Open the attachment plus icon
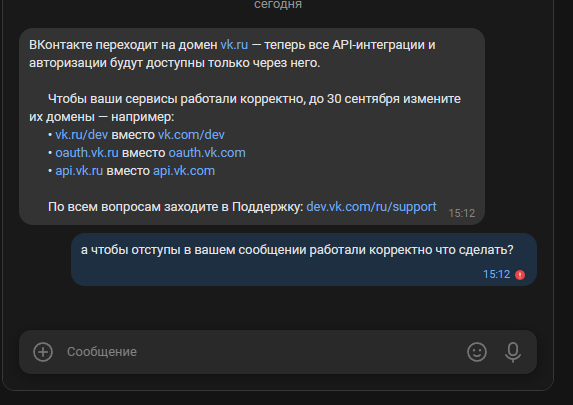 (43, 352)
